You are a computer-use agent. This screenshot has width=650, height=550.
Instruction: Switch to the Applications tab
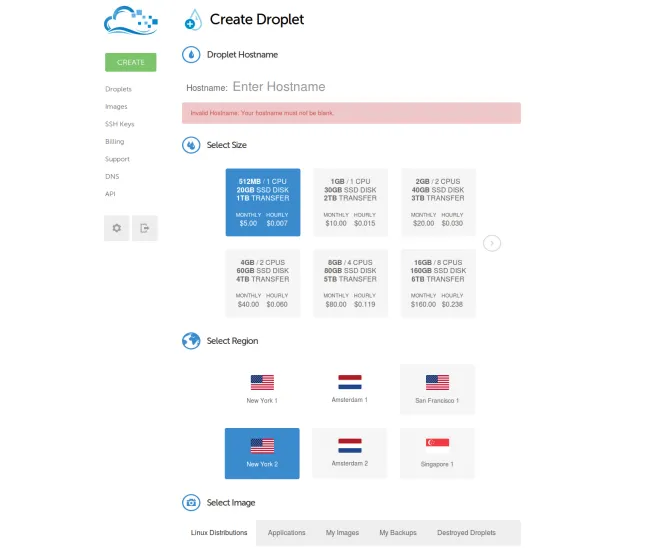(x=286, y=533)
